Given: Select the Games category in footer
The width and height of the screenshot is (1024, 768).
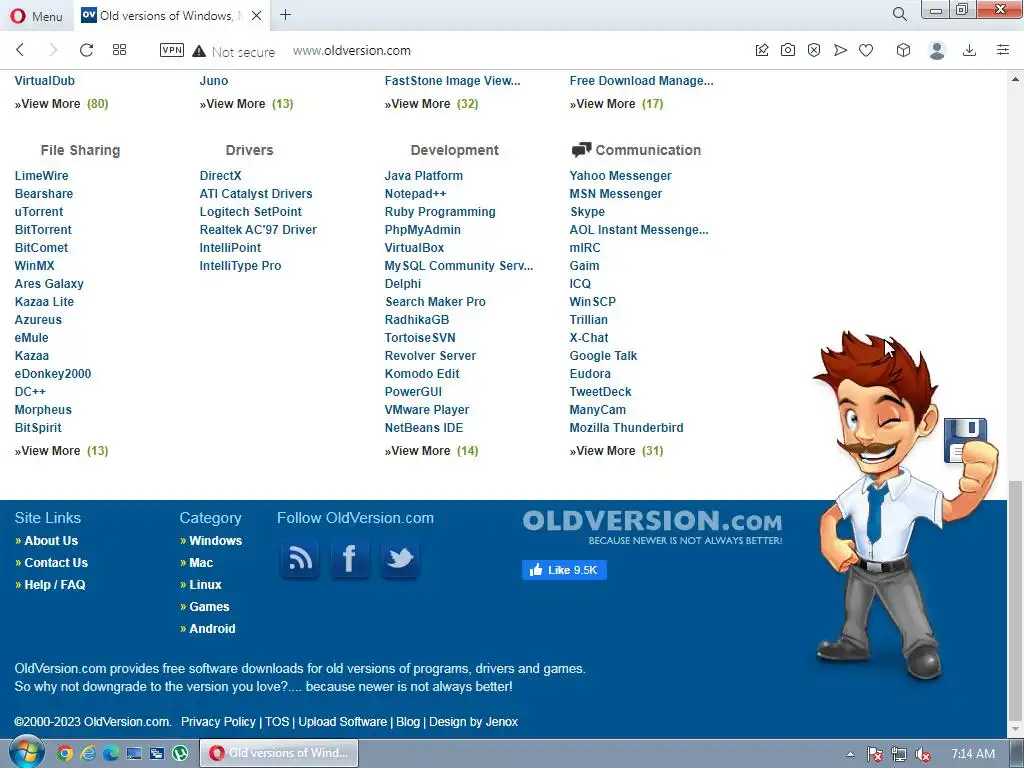Looking at the screenshot, I should click(209, 607).
